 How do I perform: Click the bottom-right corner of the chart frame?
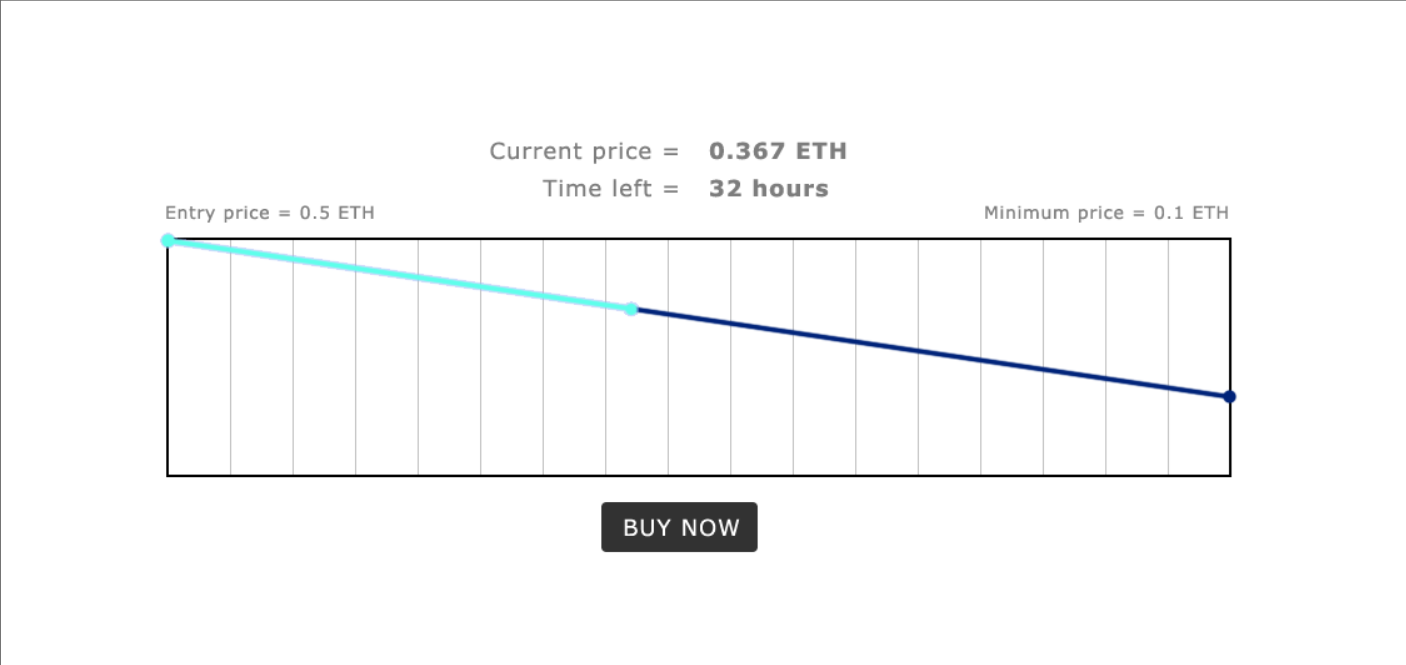click(x=1230, y=475)
